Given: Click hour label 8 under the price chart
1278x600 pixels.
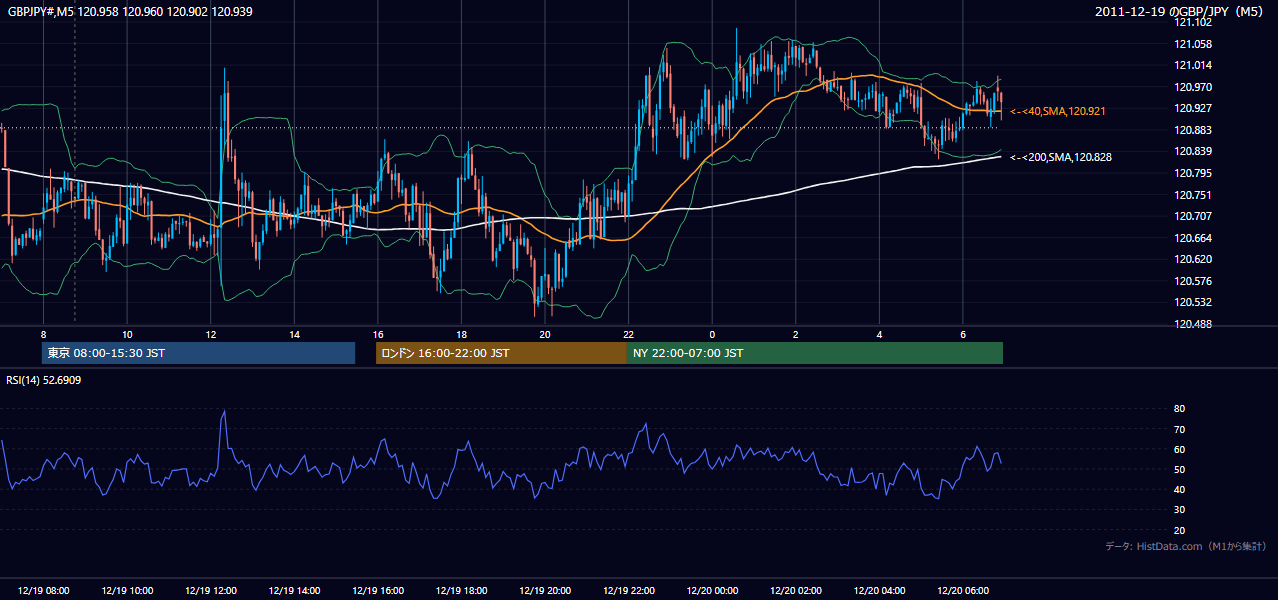Looking at the screenshot, I should 43,334.
